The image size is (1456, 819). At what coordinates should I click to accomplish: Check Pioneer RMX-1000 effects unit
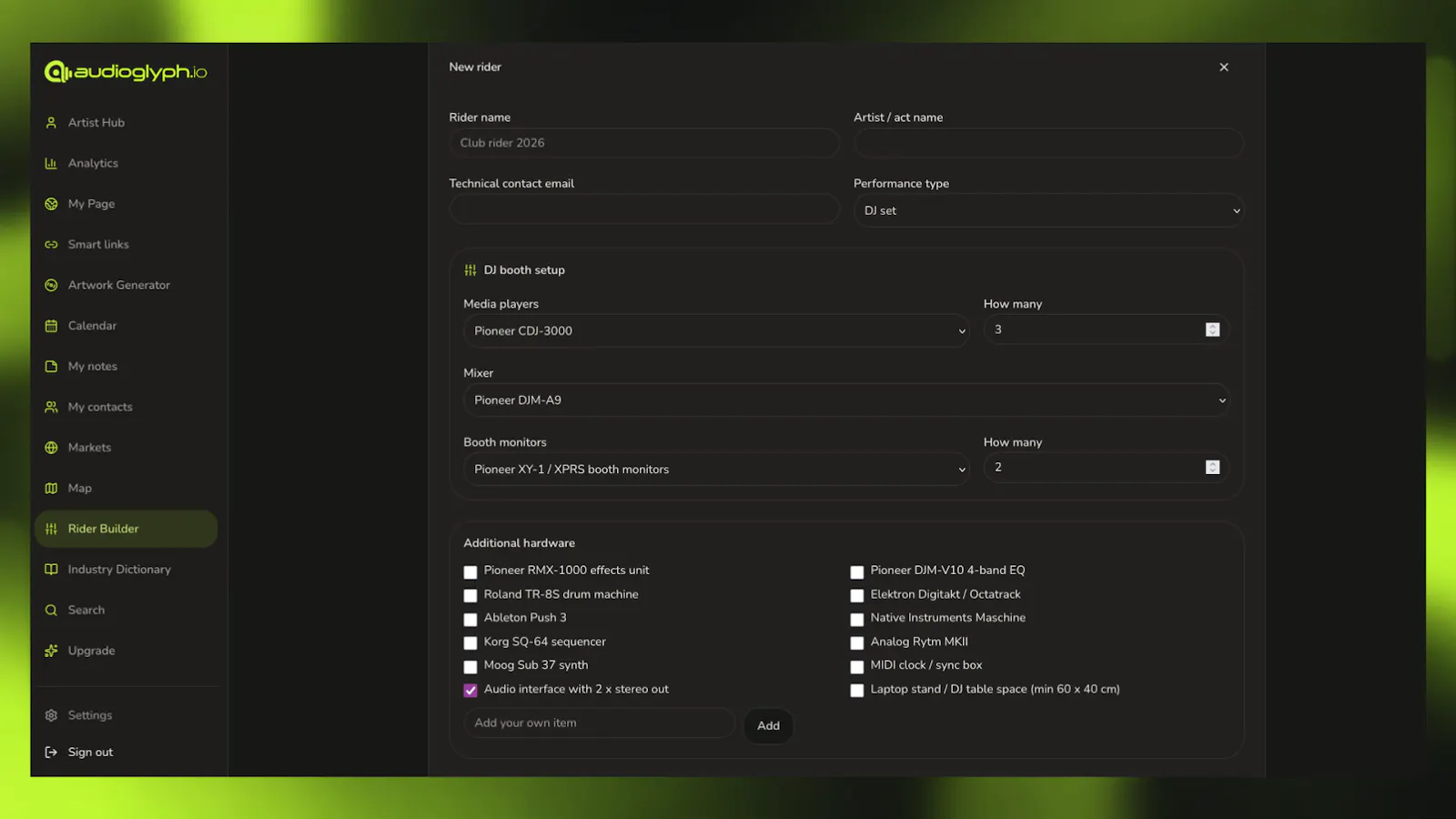[x=470, y=572]
